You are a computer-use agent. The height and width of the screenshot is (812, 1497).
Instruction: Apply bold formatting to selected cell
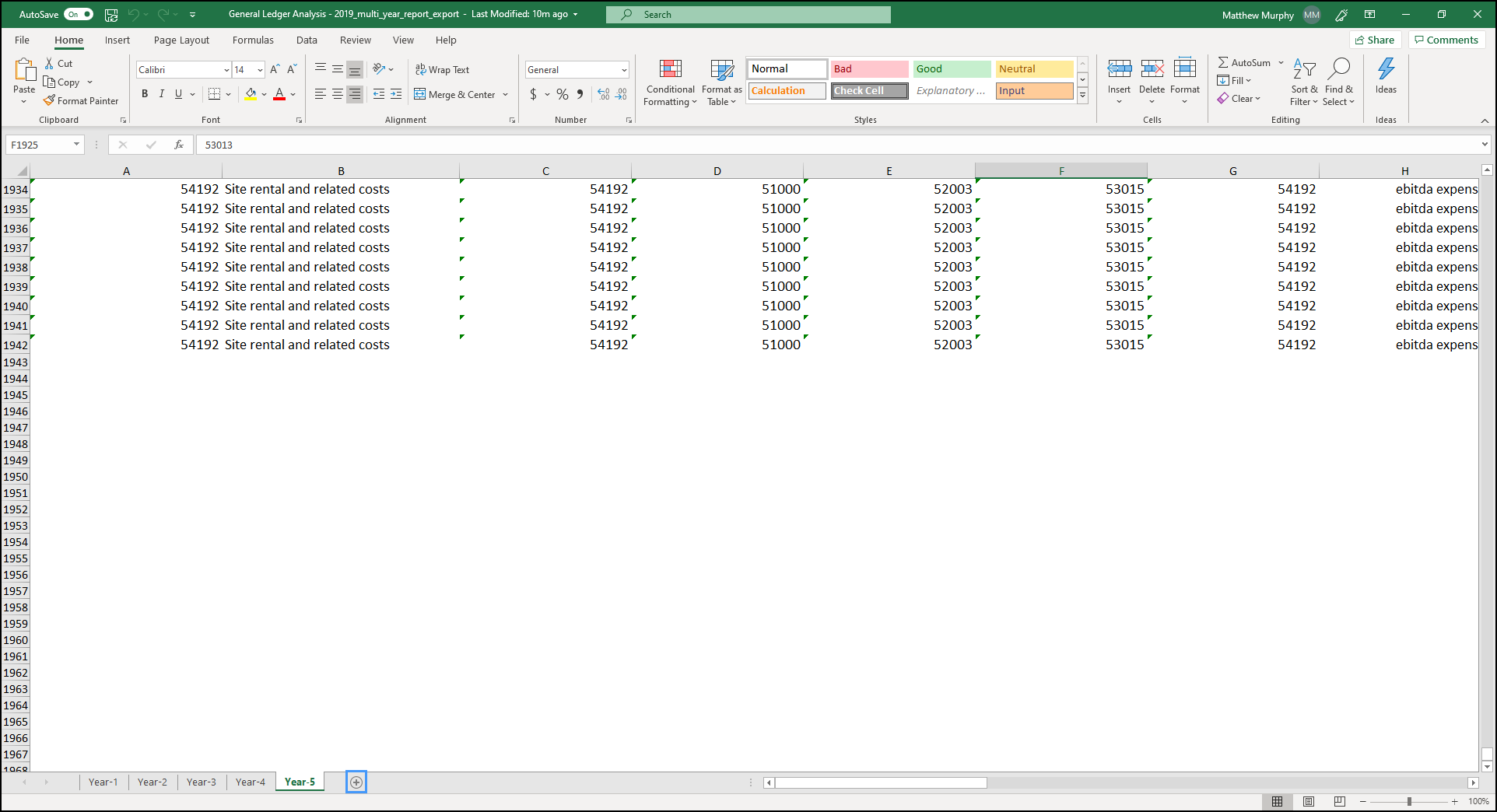tap(144, 93)
